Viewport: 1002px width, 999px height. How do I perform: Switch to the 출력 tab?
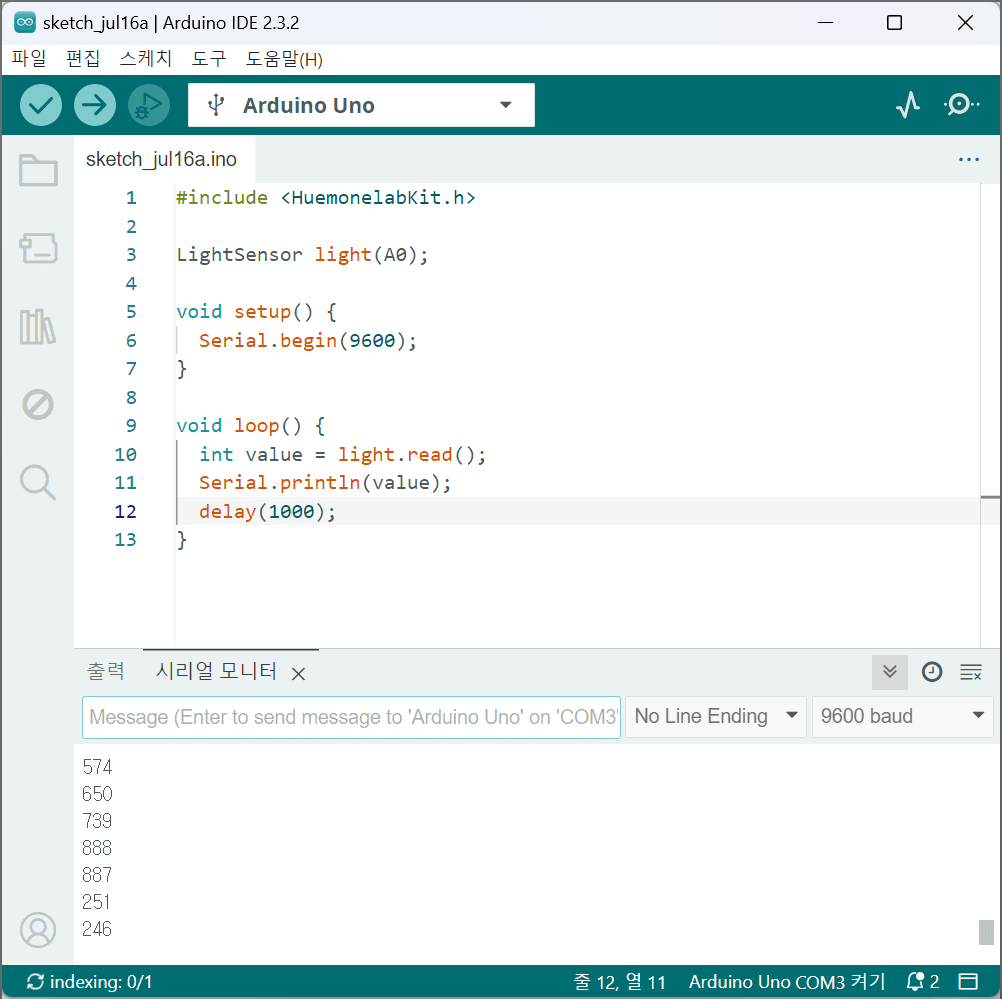click(105, 671)
